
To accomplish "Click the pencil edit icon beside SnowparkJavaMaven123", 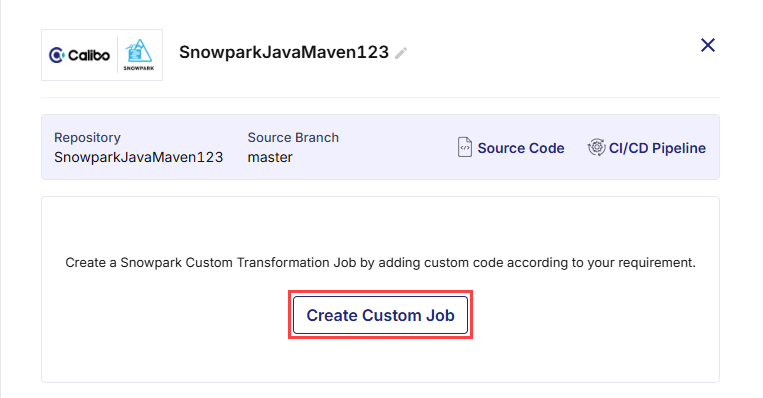I will pos(400,53).
